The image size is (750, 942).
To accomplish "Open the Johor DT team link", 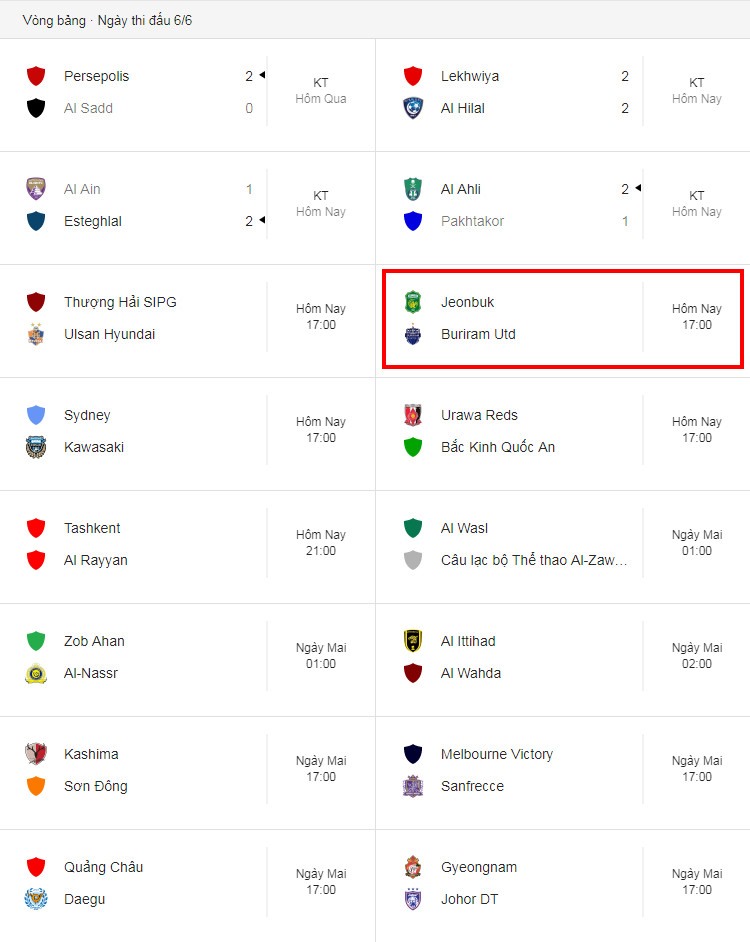I will coord(469,899).
